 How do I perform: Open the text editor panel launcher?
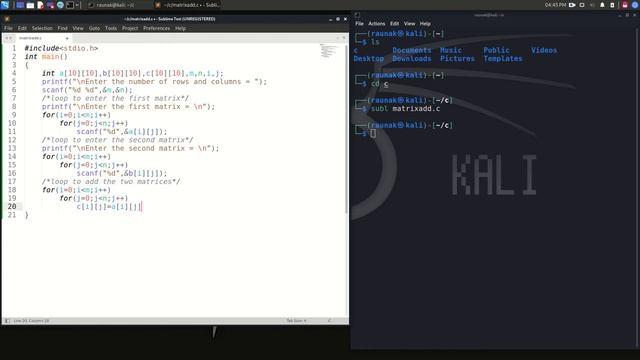[x=40, y=5]
